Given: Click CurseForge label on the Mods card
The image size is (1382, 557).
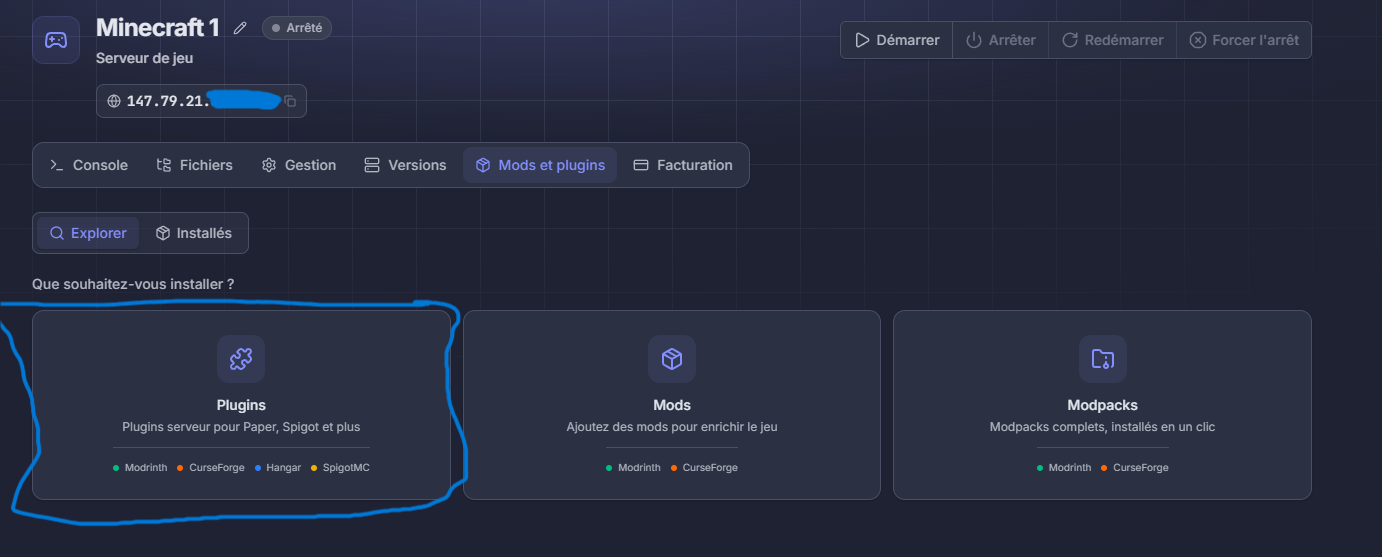Looking at the screenshot, I should click(710, 468).
